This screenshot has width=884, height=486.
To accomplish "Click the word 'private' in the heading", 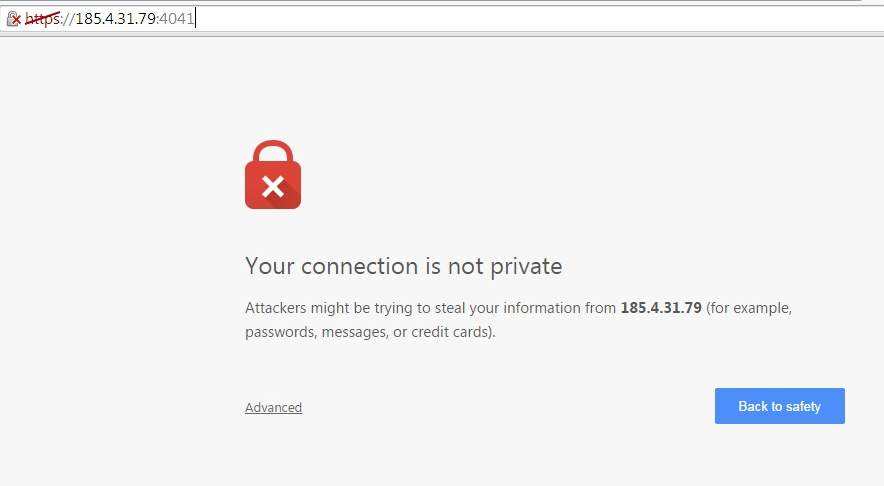I will point(526,267).
